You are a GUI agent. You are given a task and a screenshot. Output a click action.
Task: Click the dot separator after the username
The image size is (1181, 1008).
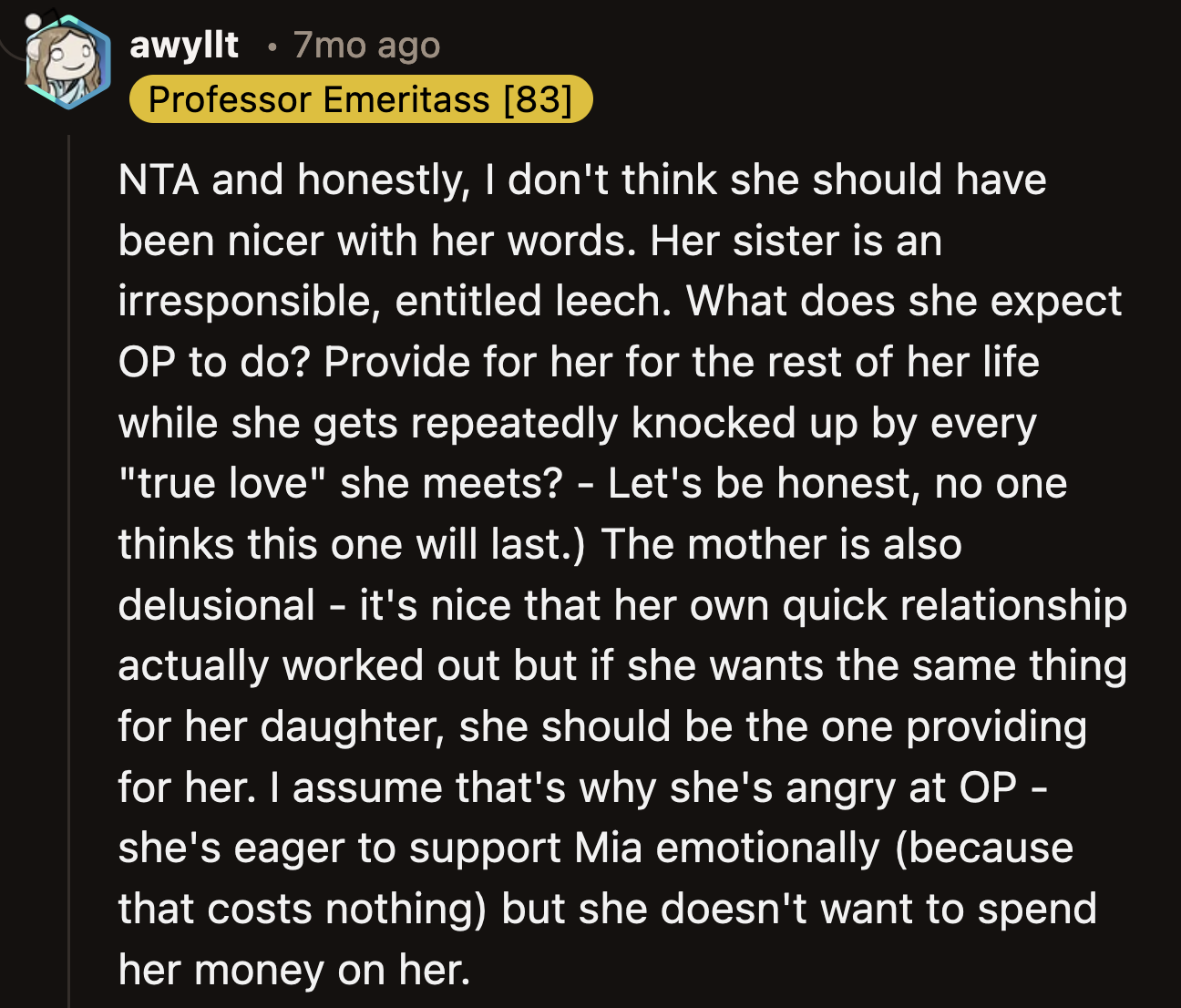[270, 47]
